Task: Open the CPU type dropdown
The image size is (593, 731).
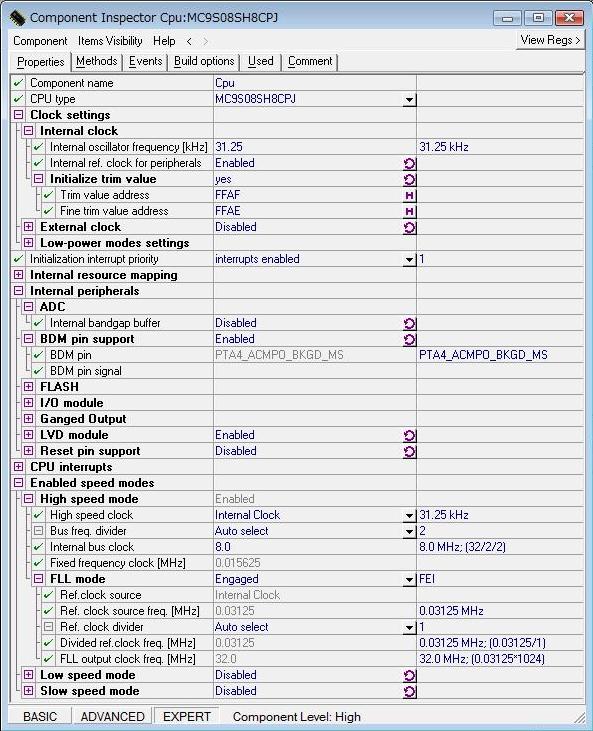Action: (409, 99)
